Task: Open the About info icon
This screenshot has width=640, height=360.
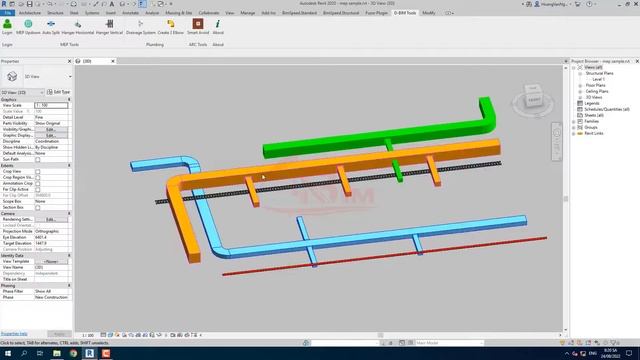Action: pos(218,24)
